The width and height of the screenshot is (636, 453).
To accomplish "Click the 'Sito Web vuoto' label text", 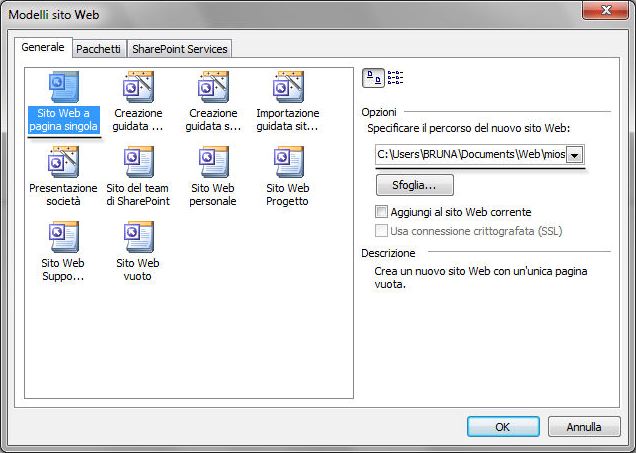I will click(138, 270).
